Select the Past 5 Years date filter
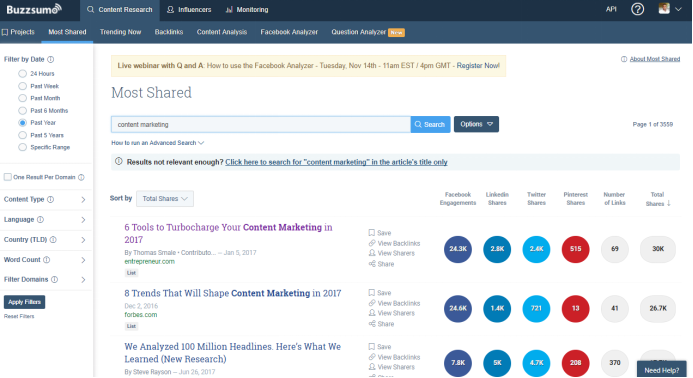The height and width of the screenshot is (378, 693). (23, 135)
